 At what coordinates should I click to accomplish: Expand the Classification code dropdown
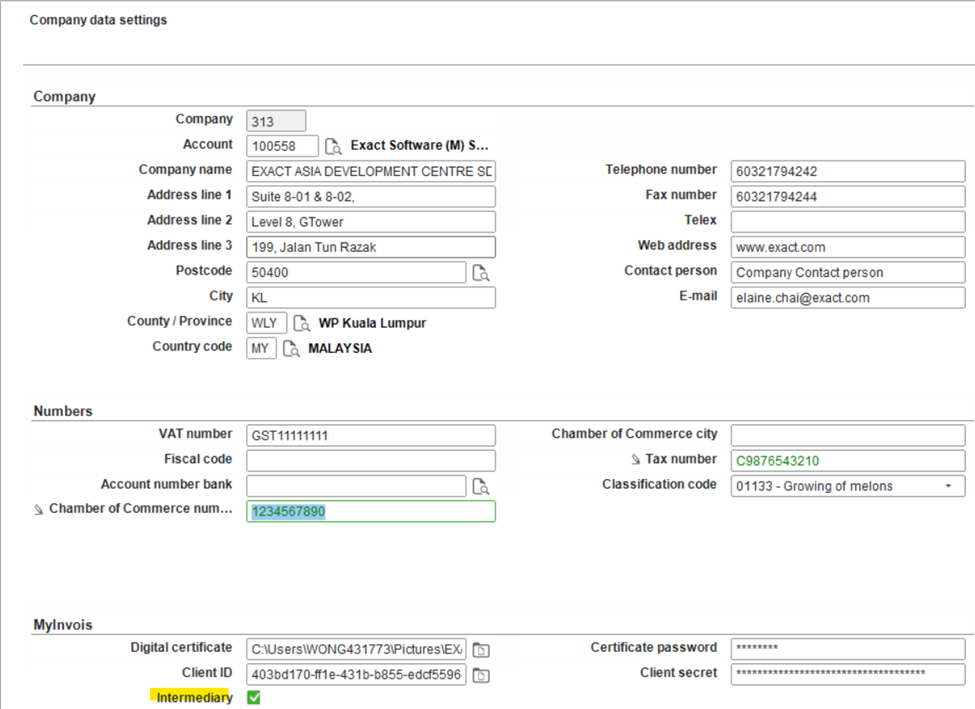[x=947, y=486]
